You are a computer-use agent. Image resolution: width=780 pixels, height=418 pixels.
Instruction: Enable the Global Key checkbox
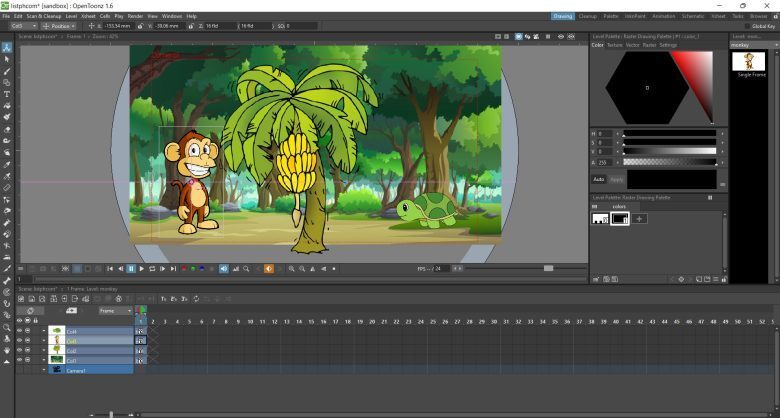tap(747, 26)
